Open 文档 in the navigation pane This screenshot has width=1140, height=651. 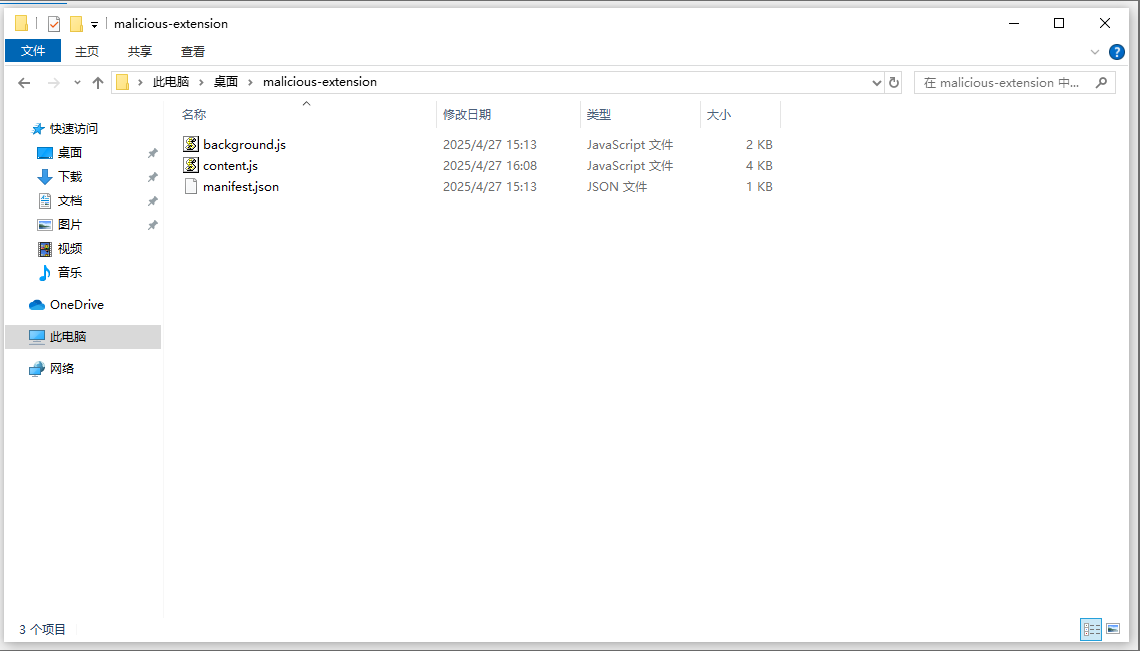click(70, 201)
